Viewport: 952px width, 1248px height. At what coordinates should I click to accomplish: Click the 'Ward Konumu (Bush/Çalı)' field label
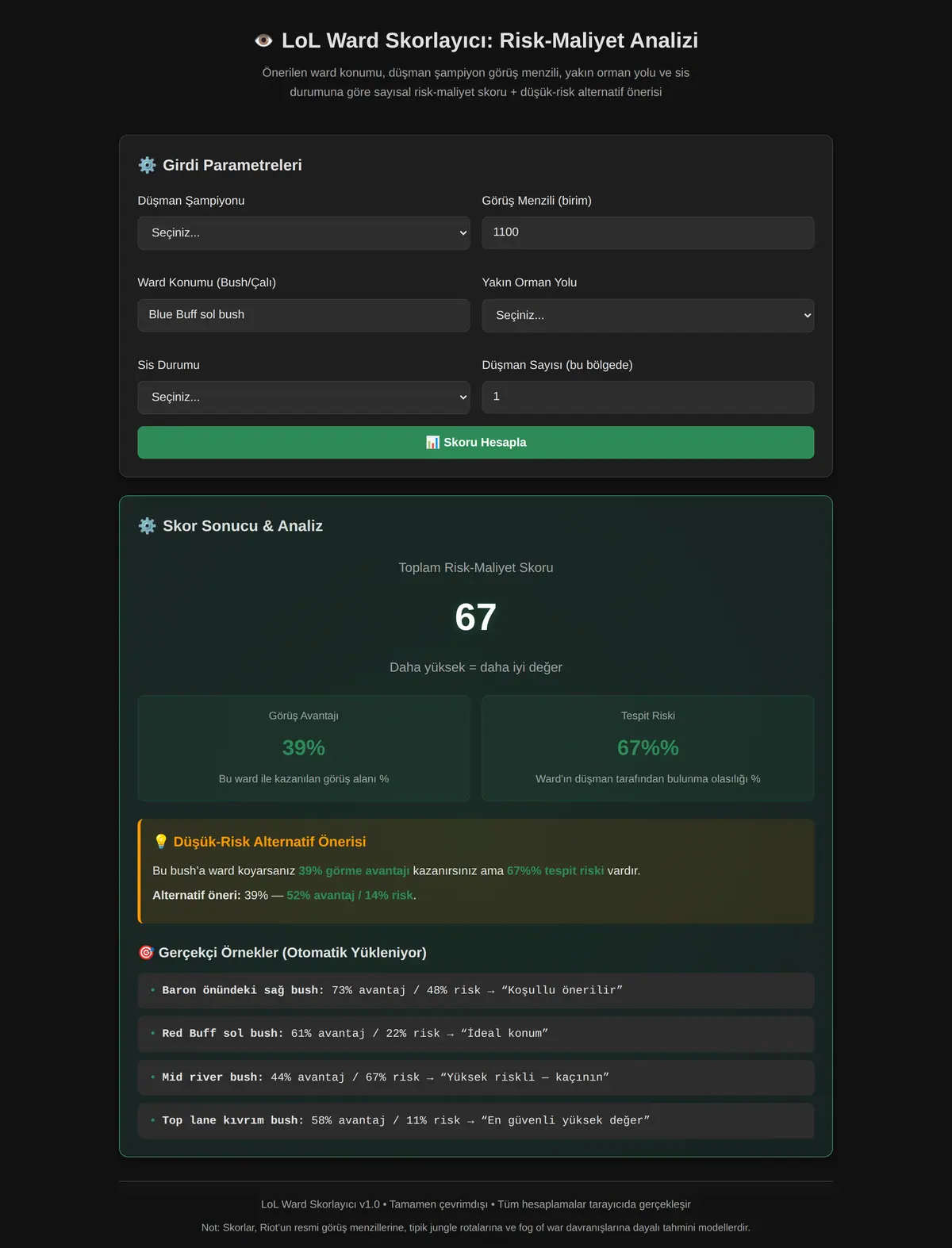tap(207, 282)
